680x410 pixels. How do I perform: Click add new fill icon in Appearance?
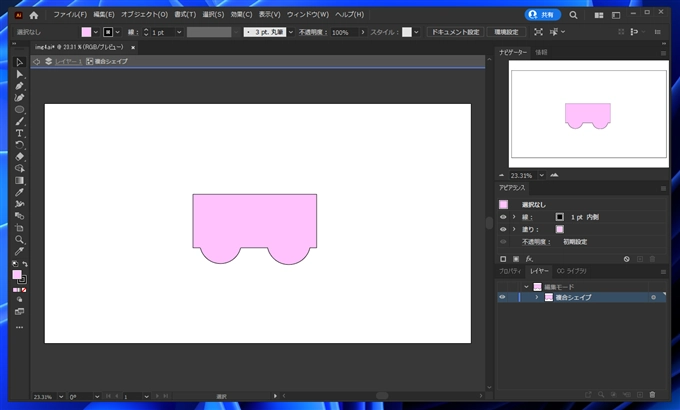click(516, 259)
